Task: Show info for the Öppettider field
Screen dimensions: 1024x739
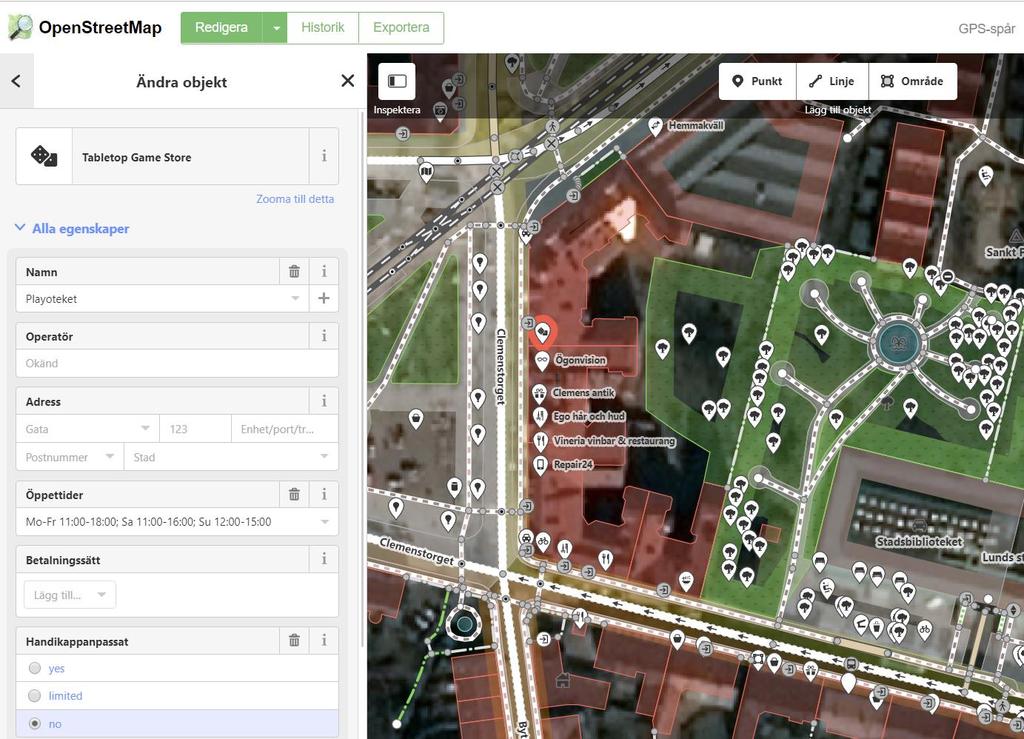Action: click(x=324, y=494)
